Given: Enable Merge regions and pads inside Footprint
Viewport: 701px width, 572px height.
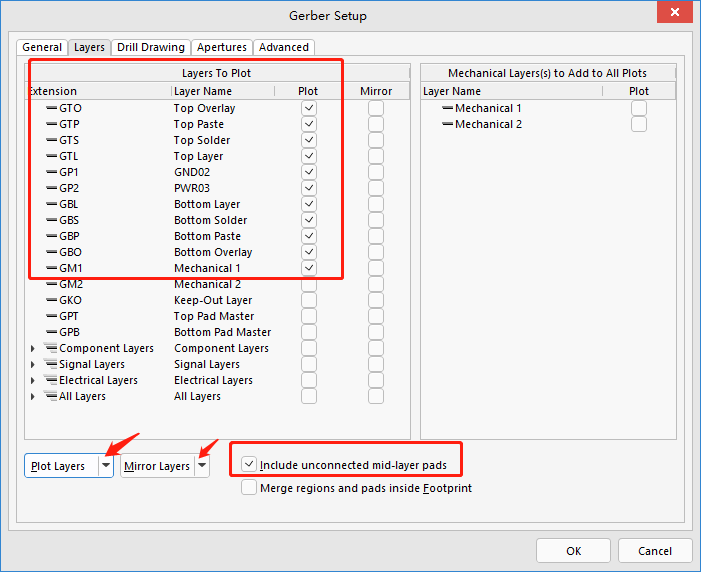Looking at the screenshot, I should coord(249,488).
